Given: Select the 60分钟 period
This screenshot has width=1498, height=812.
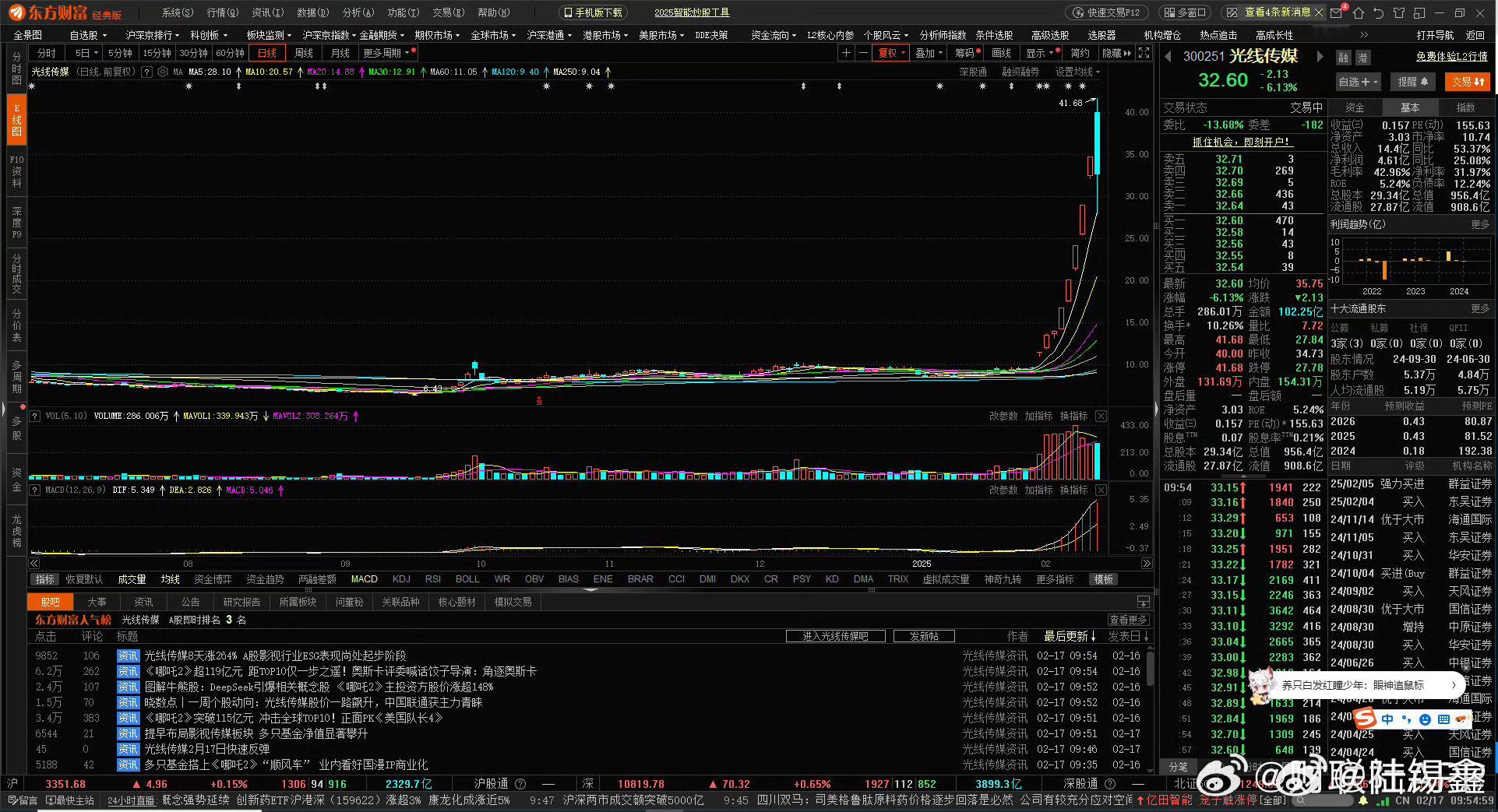Looking at the screenshot, I should [230, 53].
